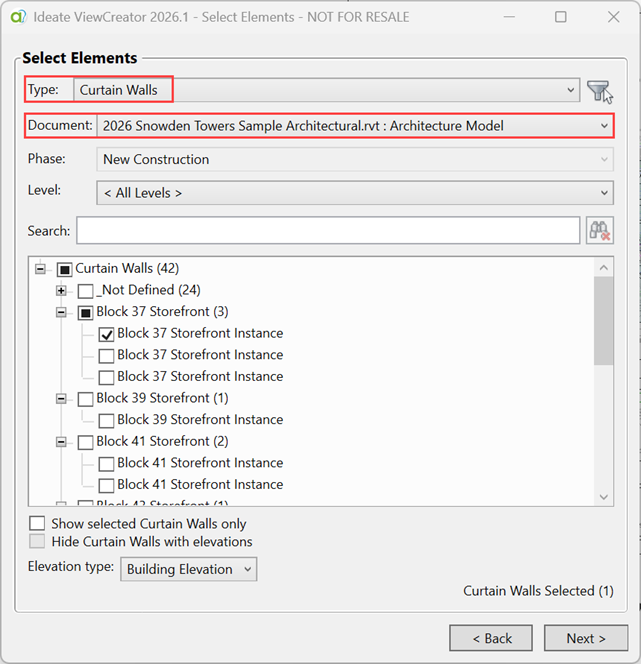Screen dimensions: 641x664
Task: Clear search with binoculars icon
Action: (x=600, y=230)
